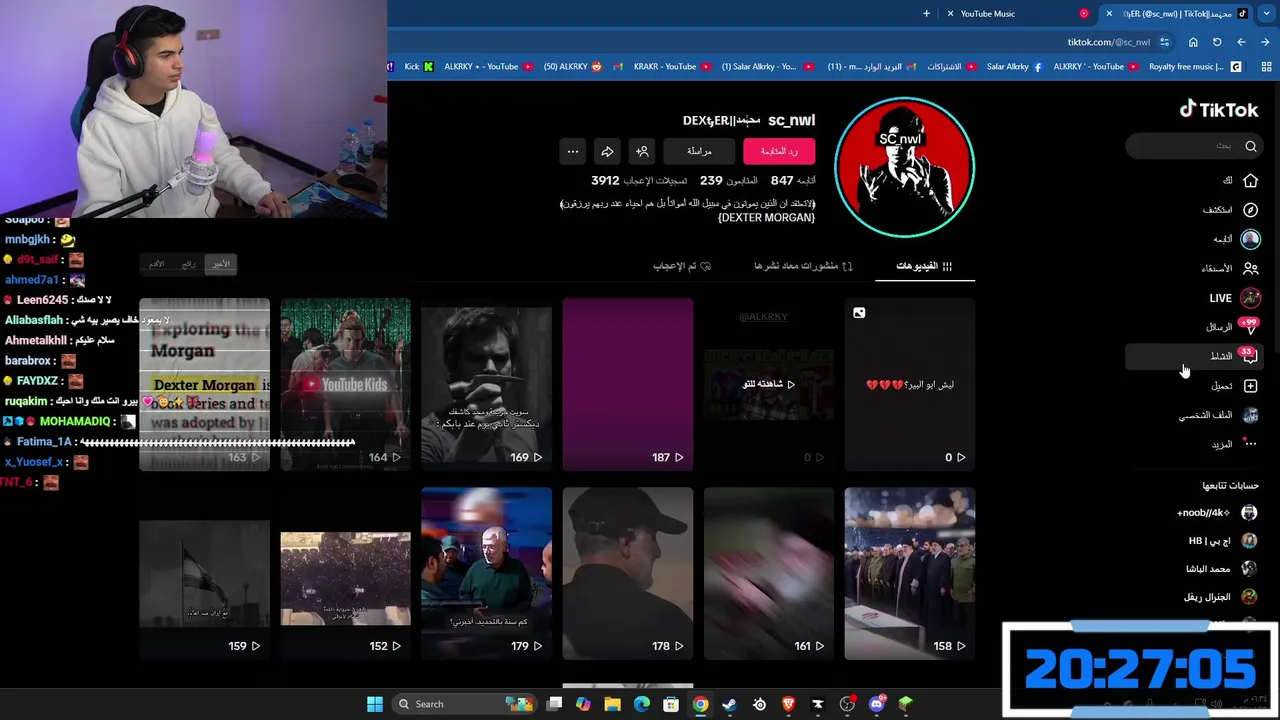Open File Explorer from the taskbar
The image size is (1280, 720).
pos(612,704)
